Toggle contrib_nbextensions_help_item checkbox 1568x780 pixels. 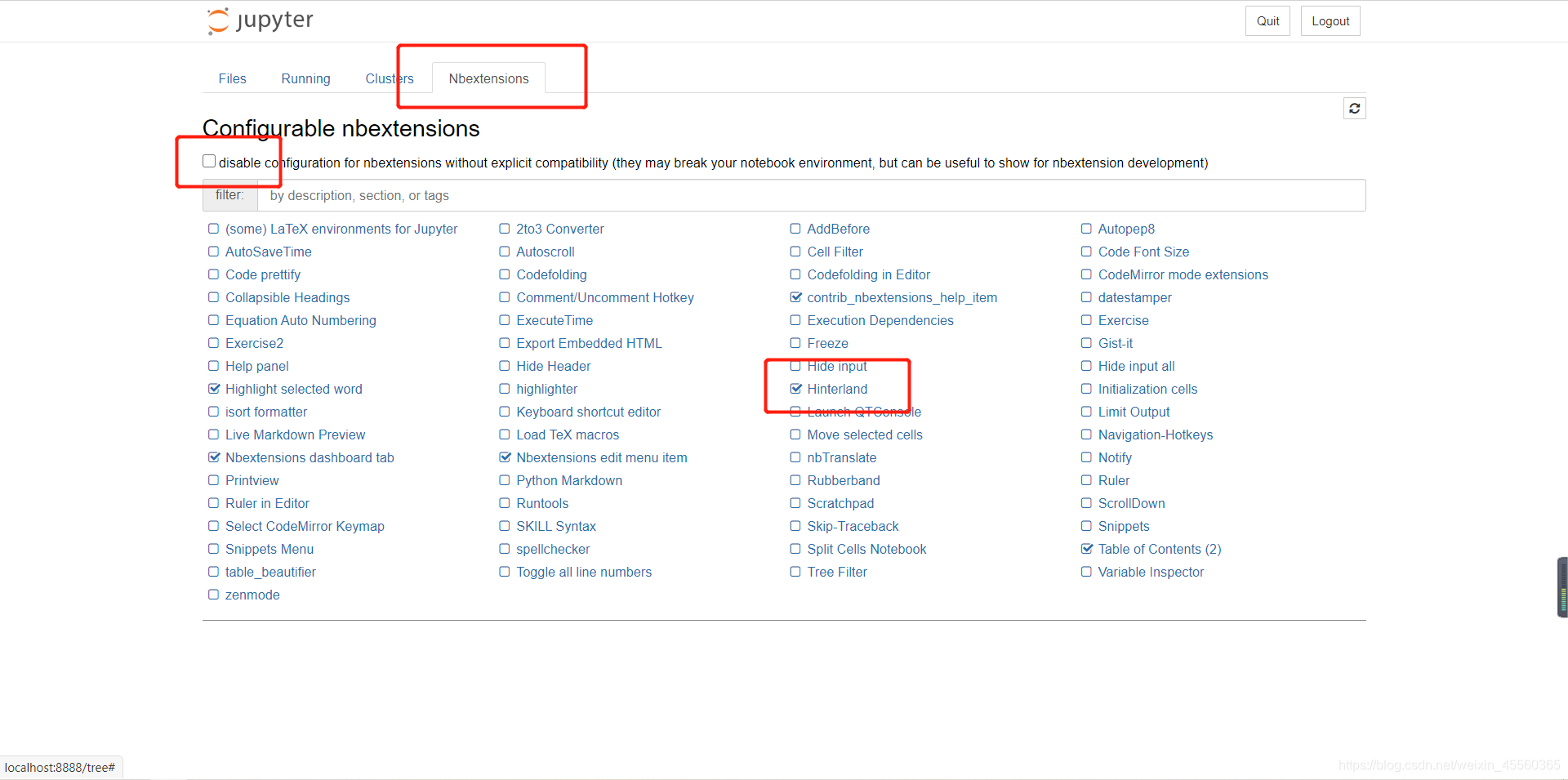click(x=795, y=297)
